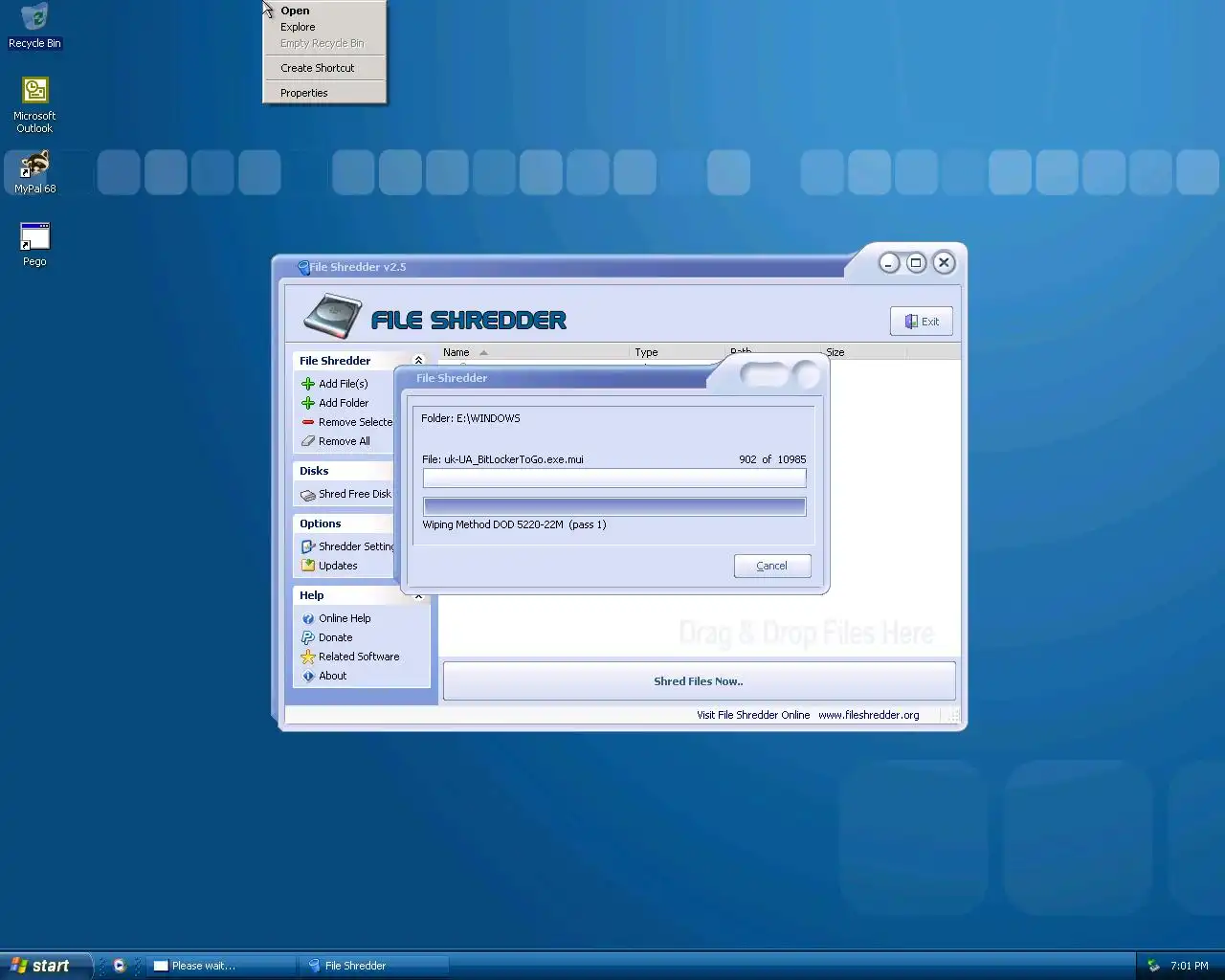This screenshot has height=980, width=1225.
Task: Click the current file progress bar
Action: (614, 478)
